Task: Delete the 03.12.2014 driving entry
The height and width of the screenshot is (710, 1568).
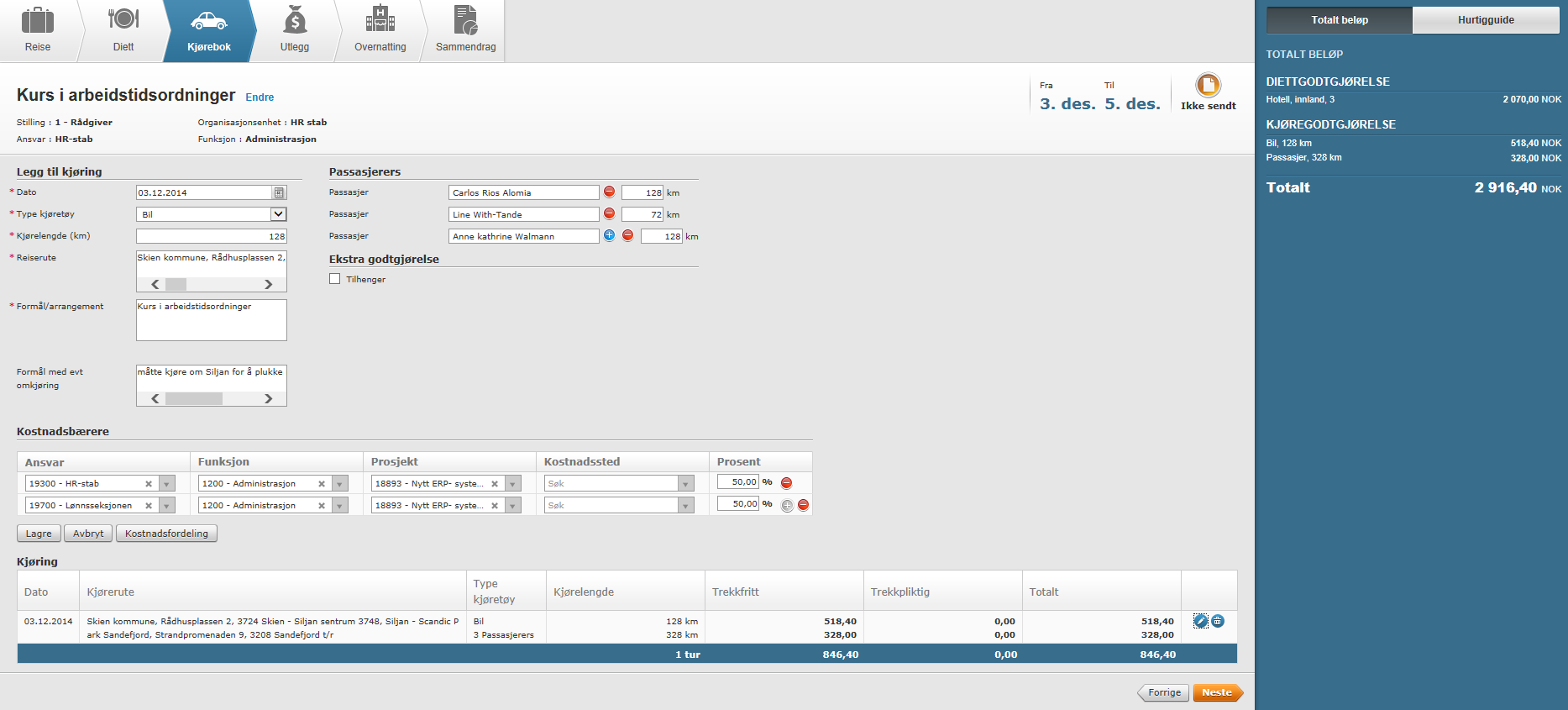Action: pos(1218,621)
